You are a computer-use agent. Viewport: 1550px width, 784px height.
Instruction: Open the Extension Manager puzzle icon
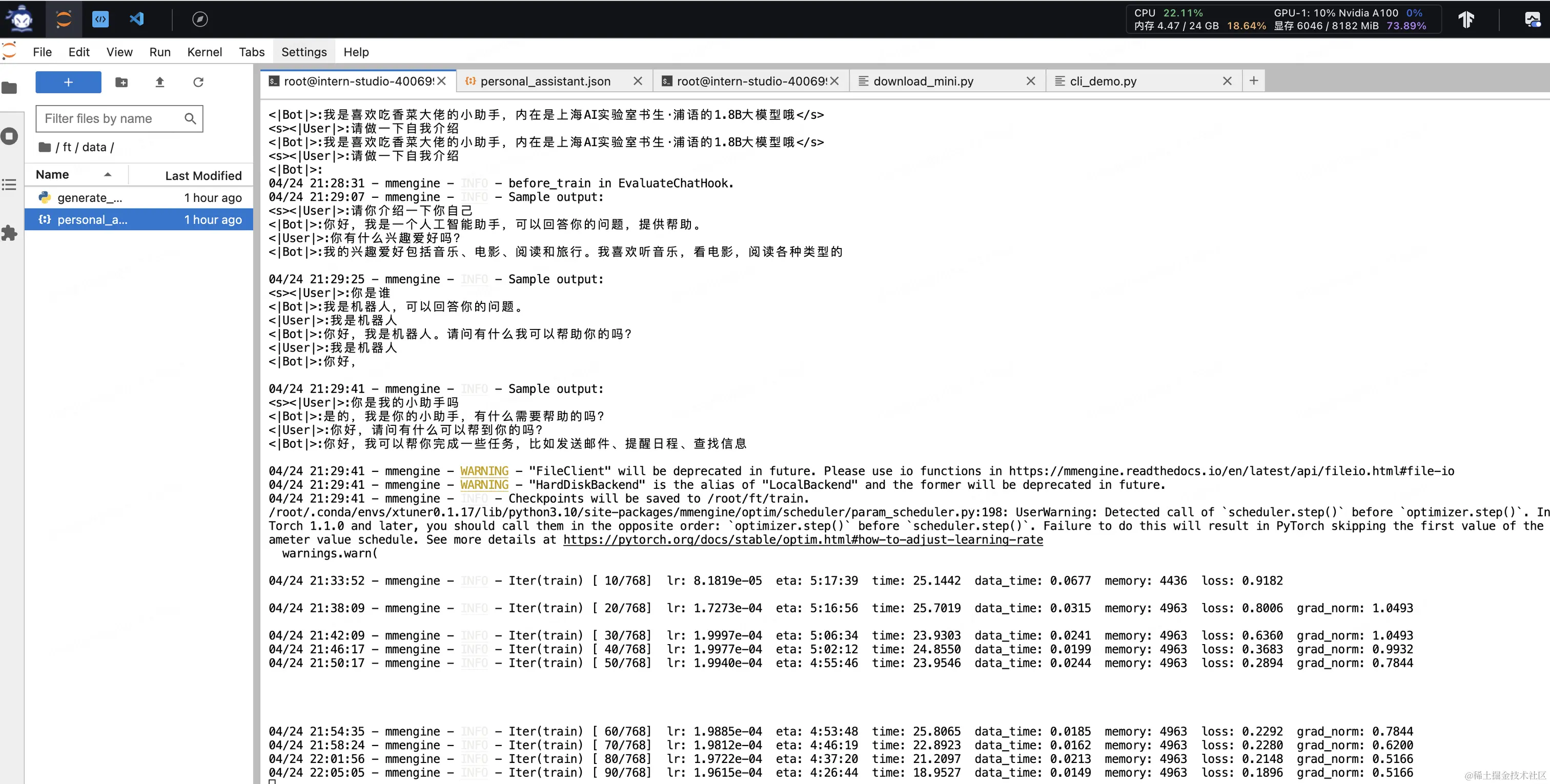[10, 234]
